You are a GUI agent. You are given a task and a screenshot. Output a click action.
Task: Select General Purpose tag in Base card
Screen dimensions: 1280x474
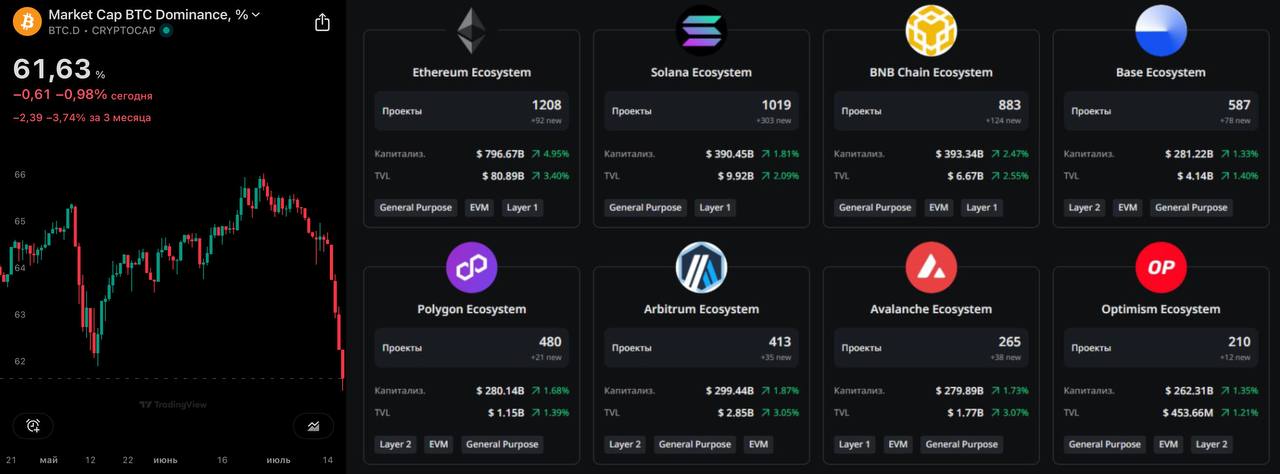pyautogui.click(x=1191, y=208)
